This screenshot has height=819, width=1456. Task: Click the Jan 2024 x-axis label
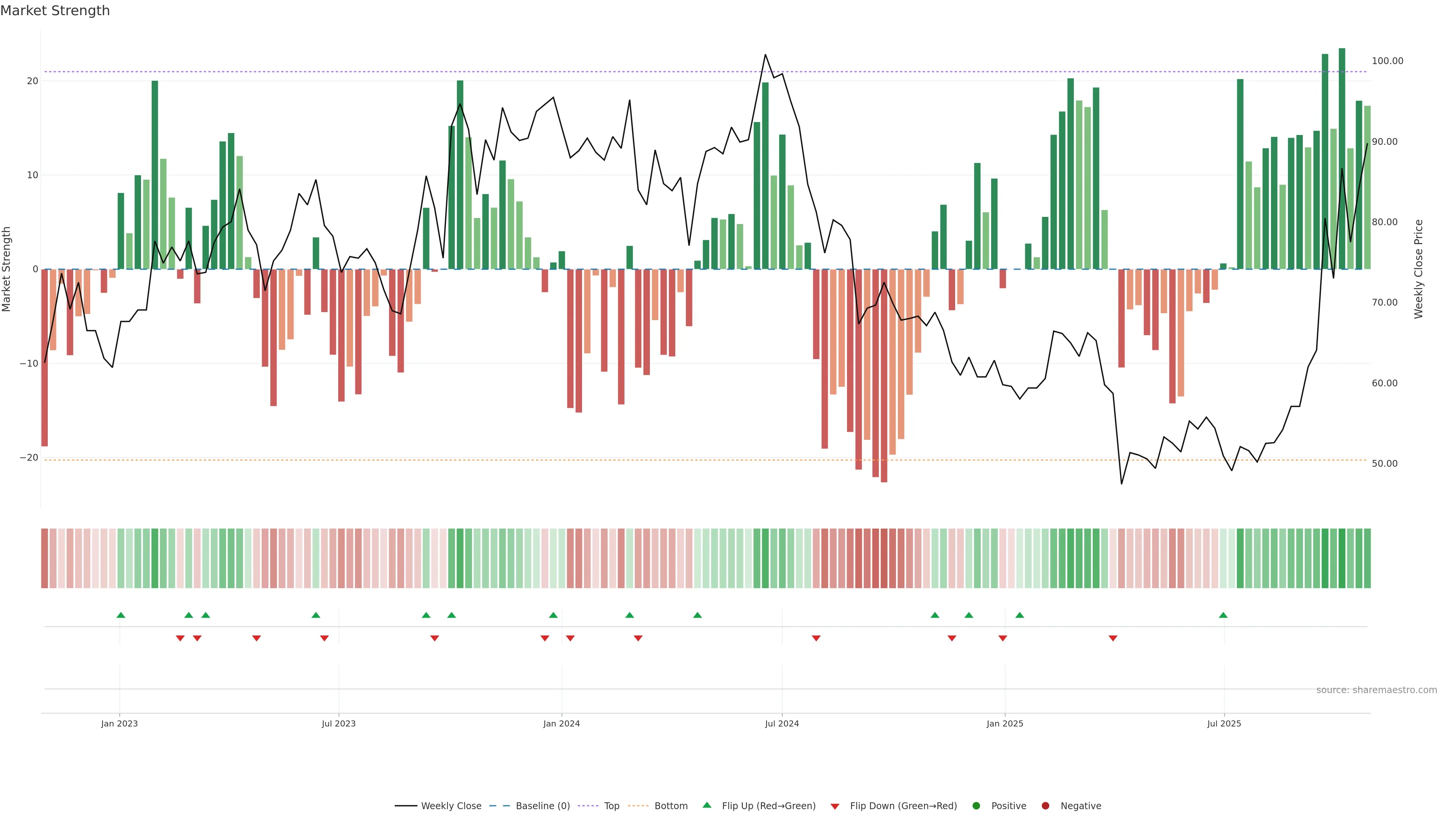[561, 723]
